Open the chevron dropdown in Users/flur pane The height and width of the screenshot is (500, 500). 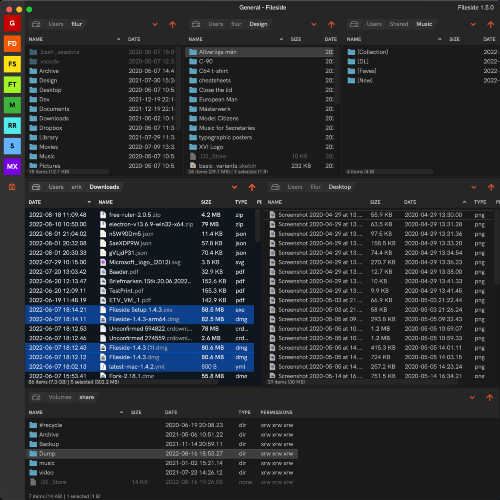click(155, 24)
